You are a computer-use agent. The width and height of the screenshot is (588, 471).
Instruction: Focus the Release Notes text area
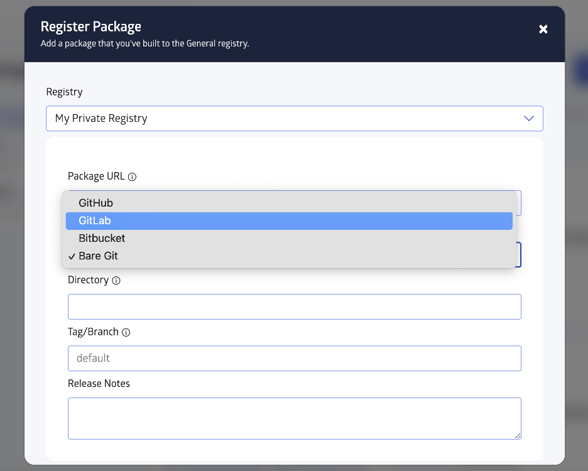pyautogui.click(x=294, y=418)
